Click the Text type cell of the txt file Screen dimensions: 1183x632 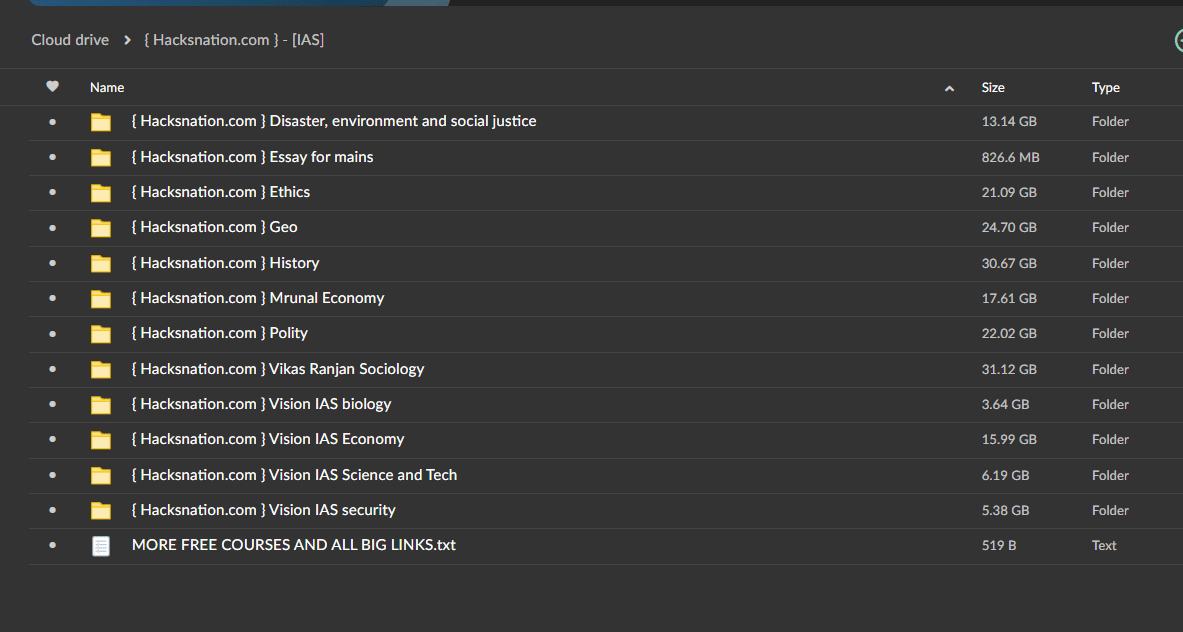pos(1104,545)
